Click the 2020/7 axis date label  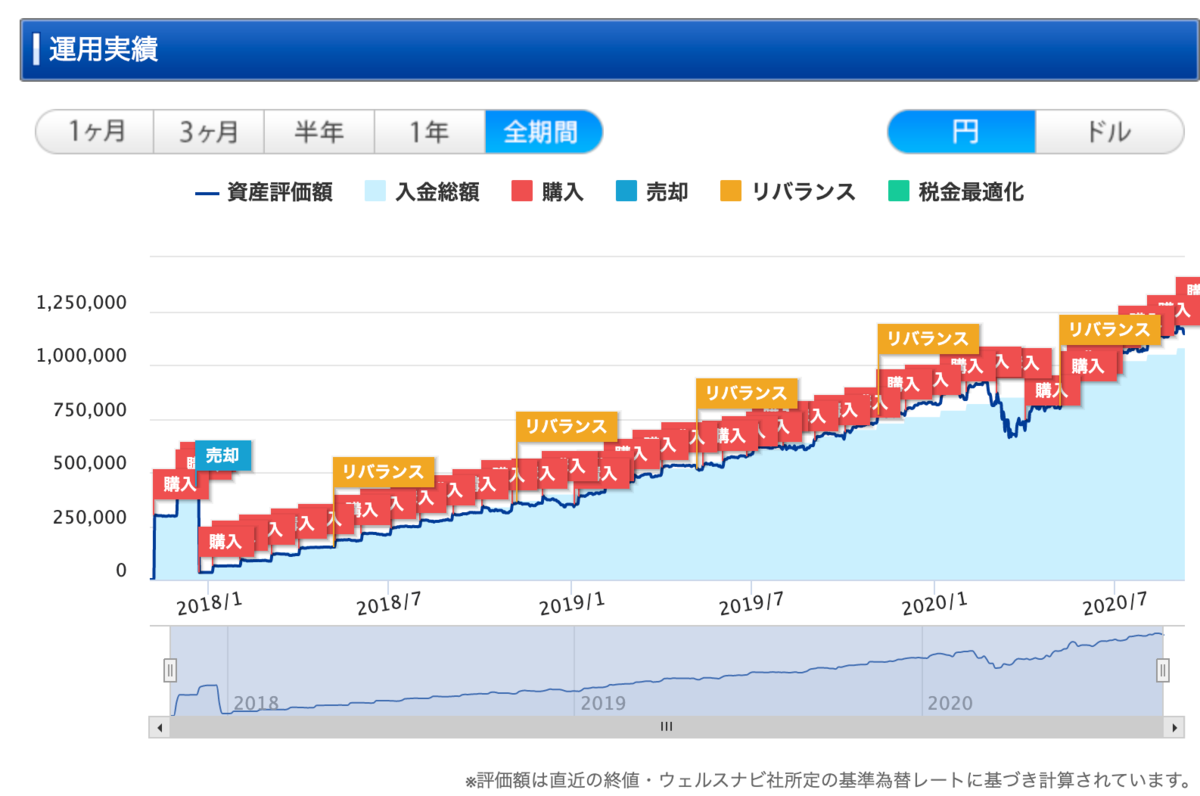pos(1115,604)
